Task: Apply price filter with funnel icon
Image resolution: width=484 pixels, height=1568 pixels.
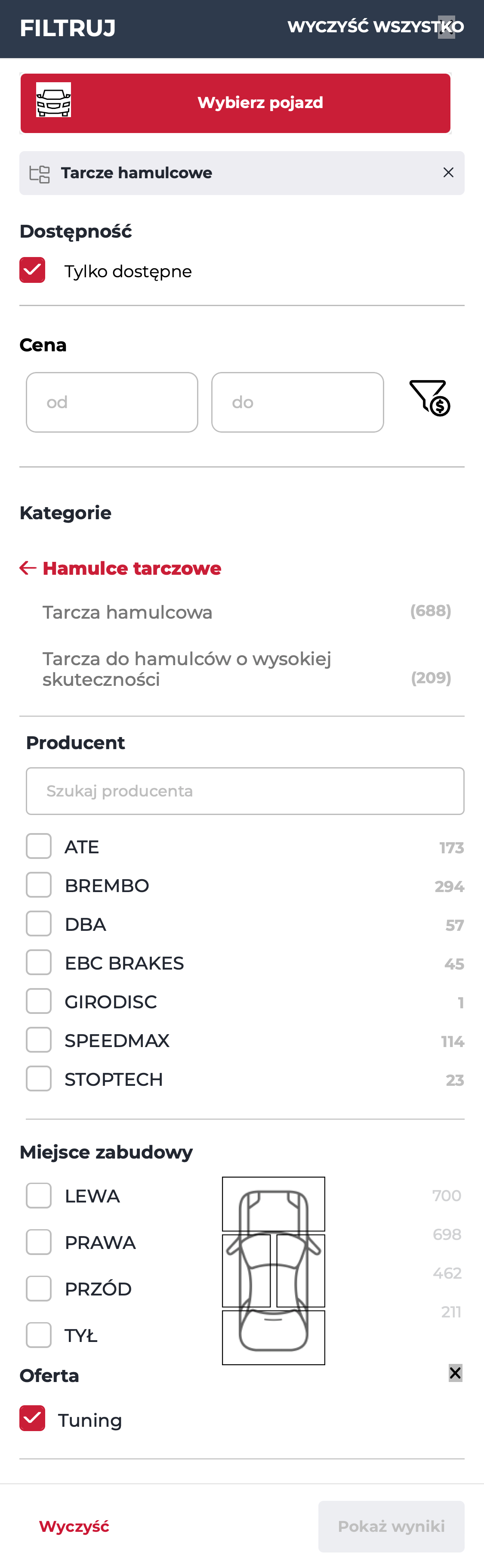Action: 429,398
